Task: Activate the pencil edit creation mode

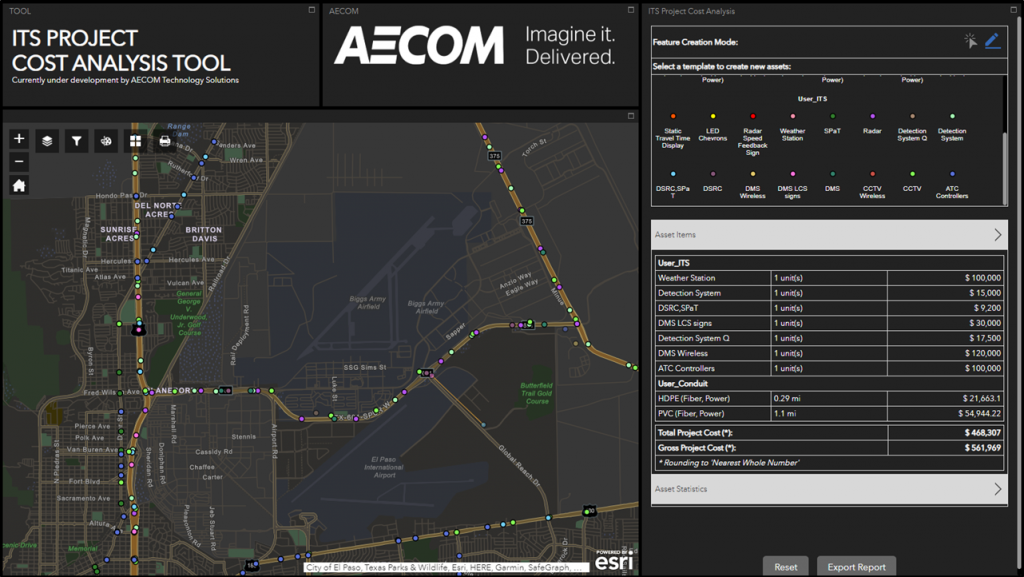Action: tap(993, 41)
